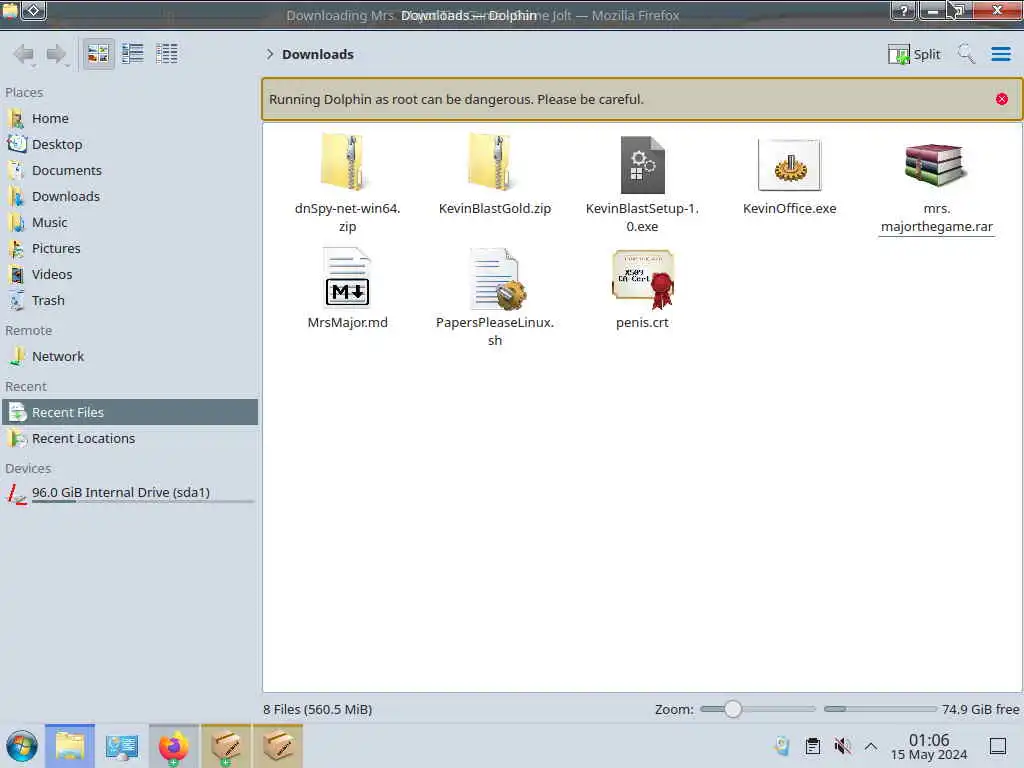Click the KevinBlastGold.zip file name
1024x768 pixels.
[x=494, y=208]
